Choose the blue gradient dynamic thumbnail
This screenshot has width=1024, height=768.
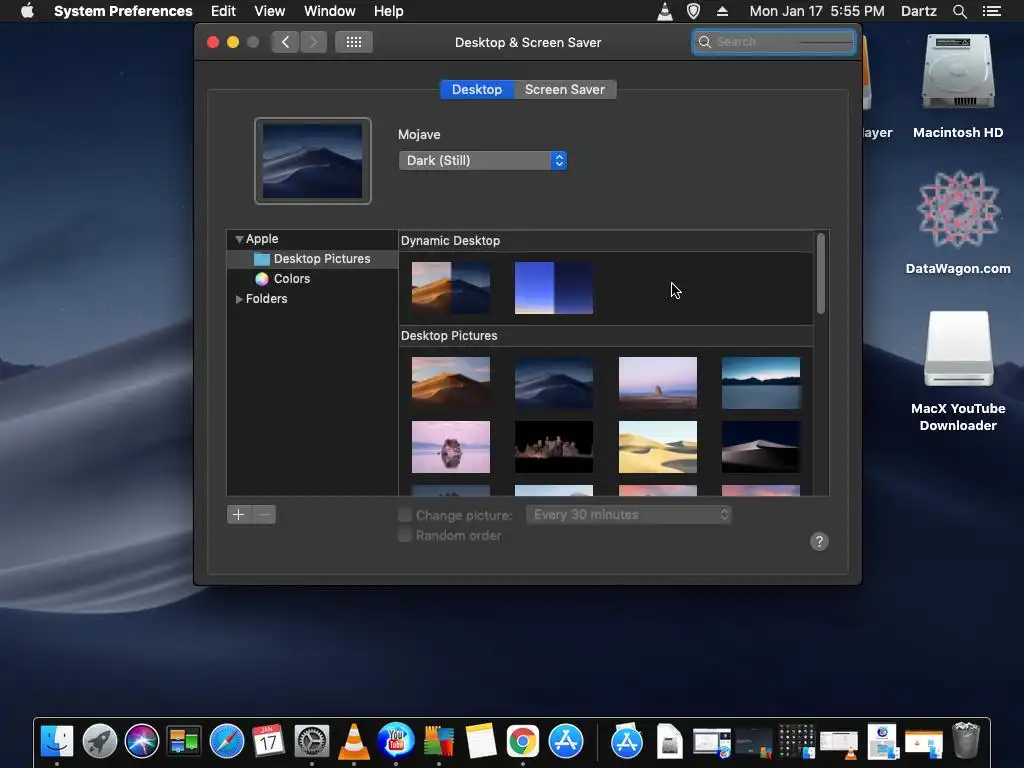point(554,288)
